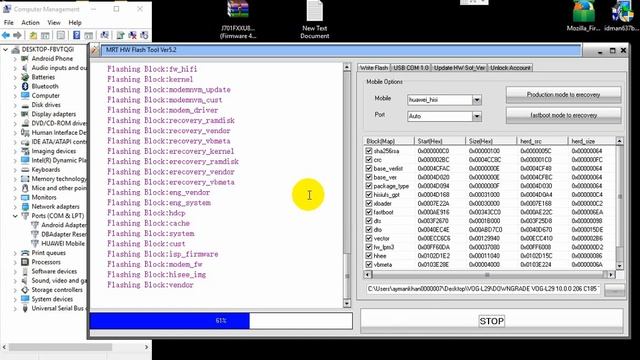Image resolution: width=640 pixels, height=360 pixels.
Task: Click the update driver green arrow icon
Action: (x=120, y=36)
